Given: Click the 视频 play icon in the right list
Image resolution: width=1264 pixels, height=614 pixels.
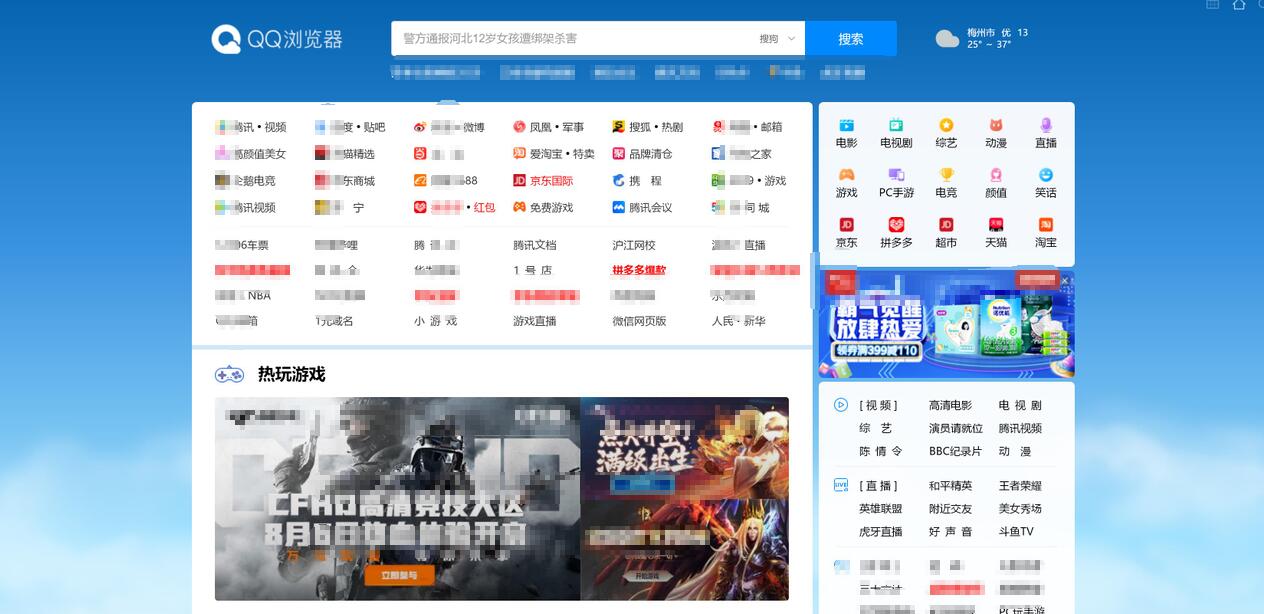Looking at the screenshot, I should tap(841, 405).
